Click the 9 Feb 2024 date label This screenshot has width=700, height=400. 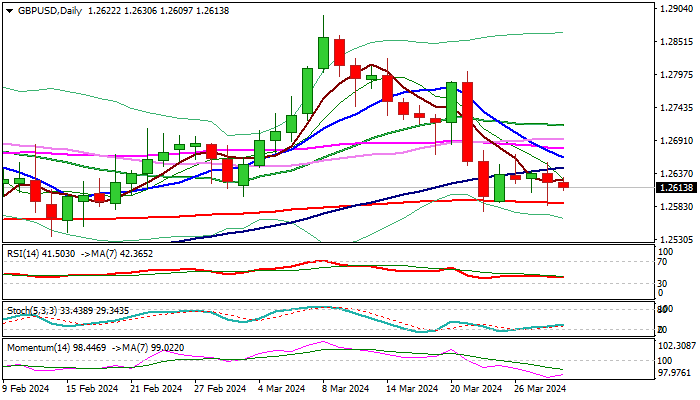coord(25,389)
